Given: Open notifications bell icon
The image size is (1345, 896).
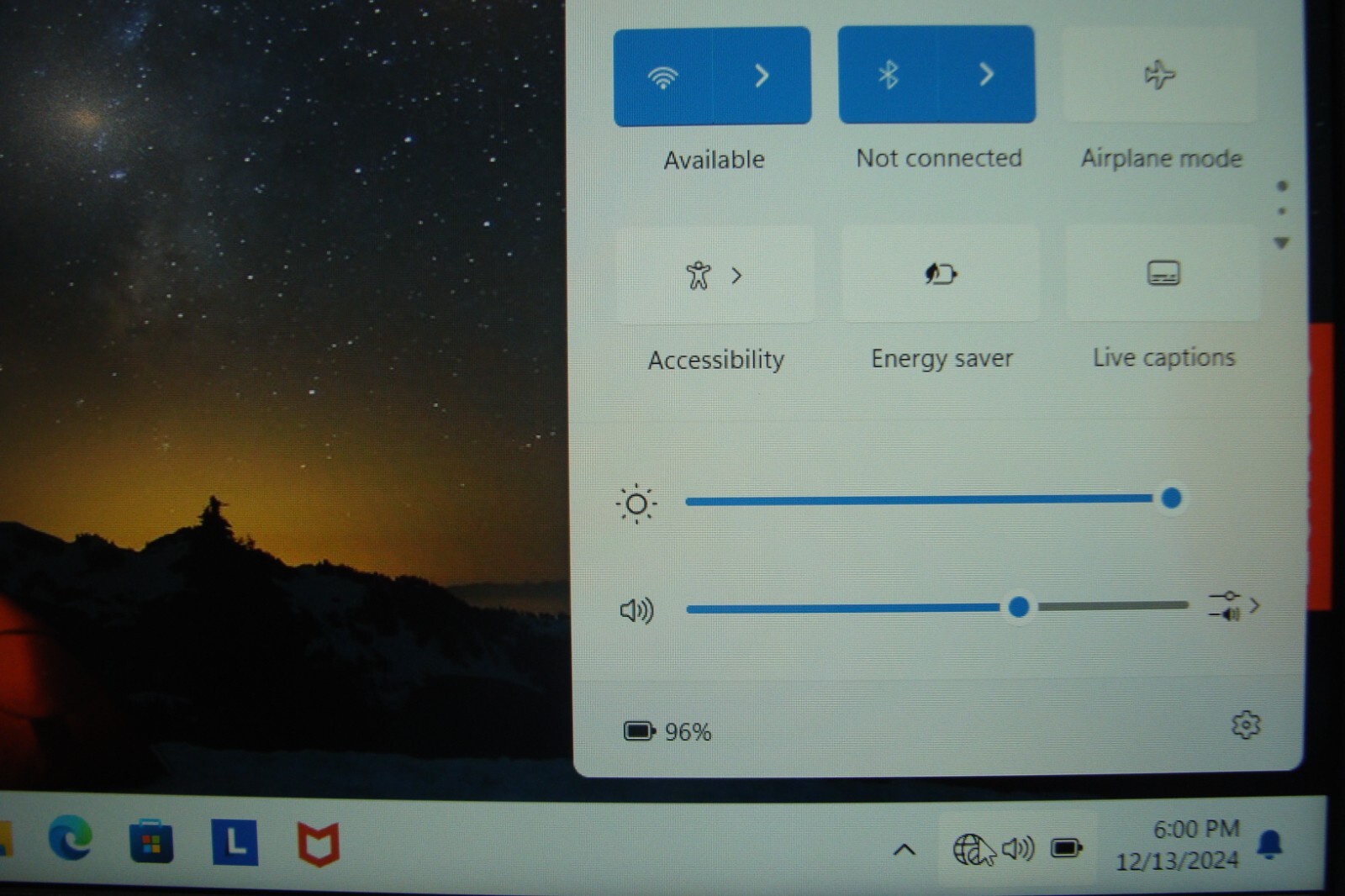Looking at the screenshot, I should pyautogui.click(x=1270, y=844).
